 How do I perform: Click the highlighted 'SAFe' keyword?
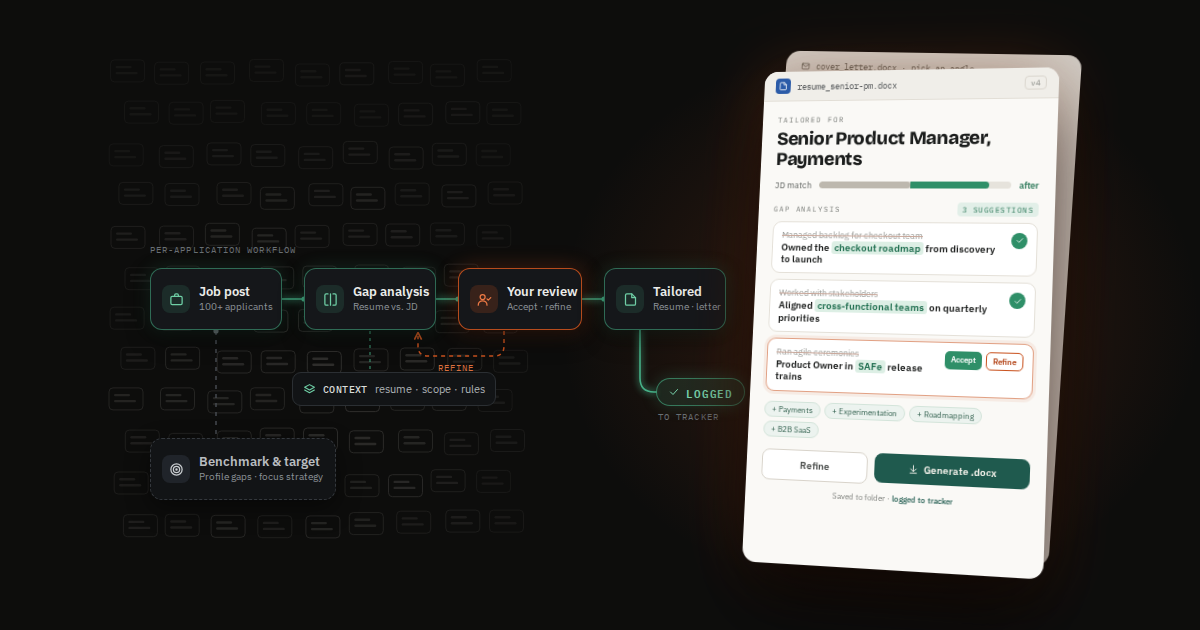click(870, 366)
